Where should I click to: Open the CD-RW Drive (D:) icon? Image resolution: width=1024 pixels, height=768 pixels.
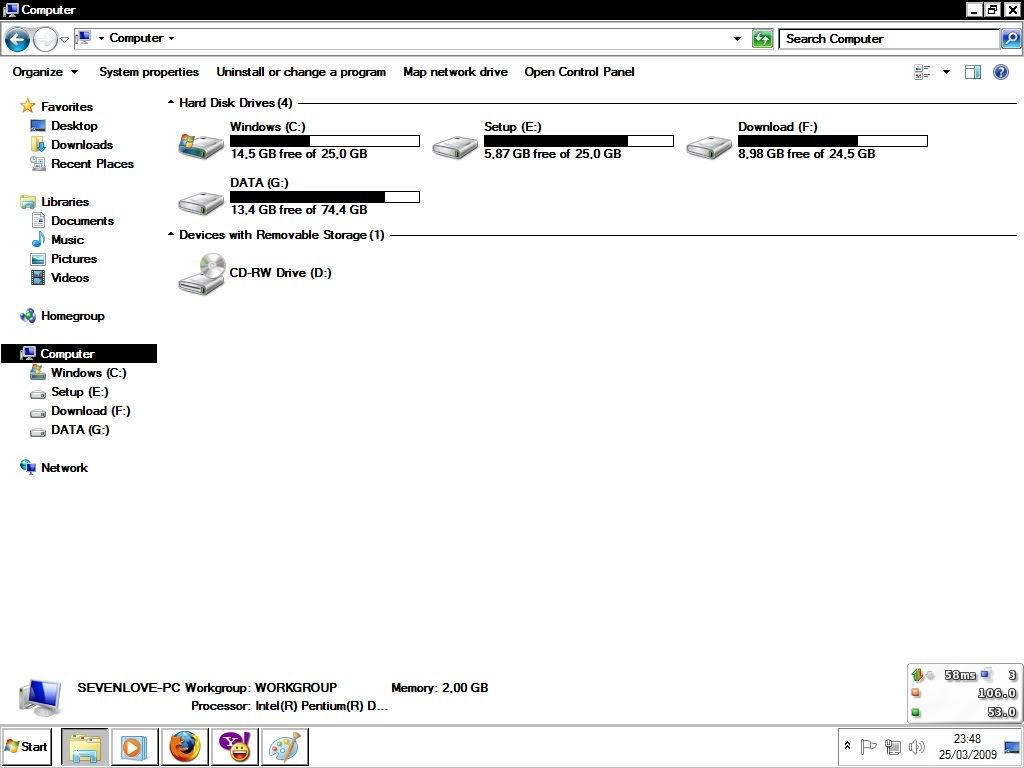[x=200, y=273]
